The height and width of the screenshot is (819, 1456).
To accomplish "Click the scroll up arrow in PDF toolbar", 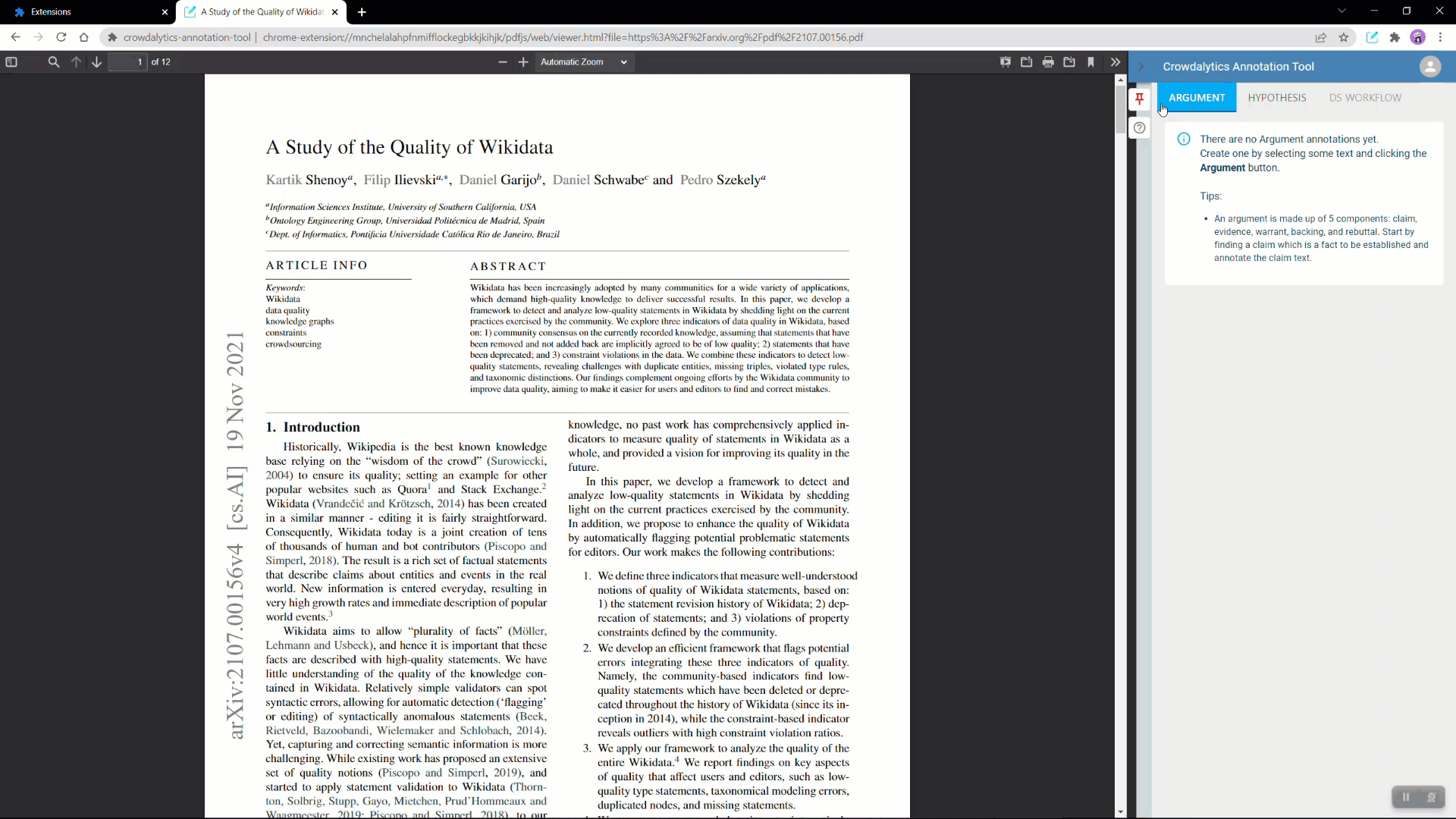I will (x=76, y=62).
